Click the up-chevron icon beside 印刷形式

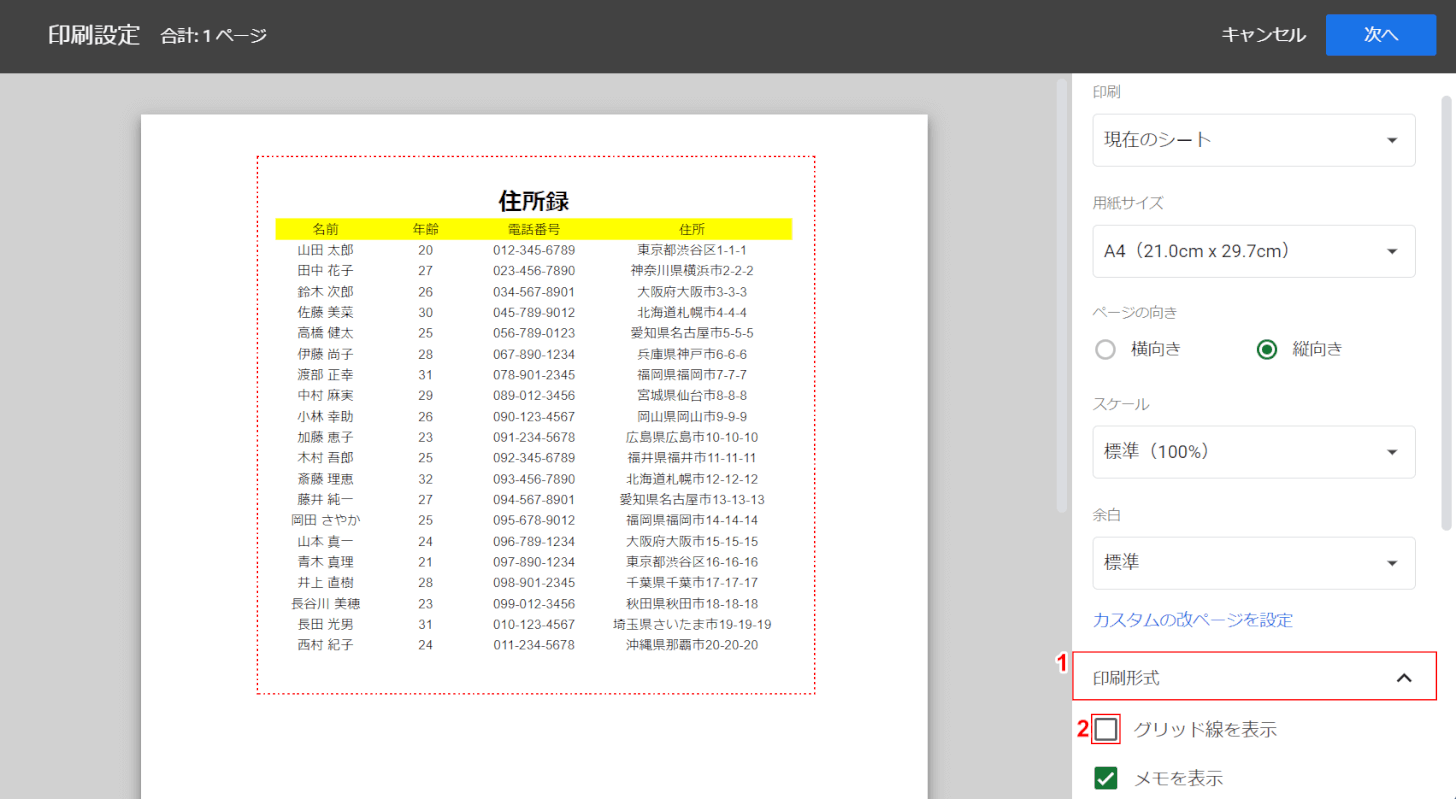[1404, 676]
